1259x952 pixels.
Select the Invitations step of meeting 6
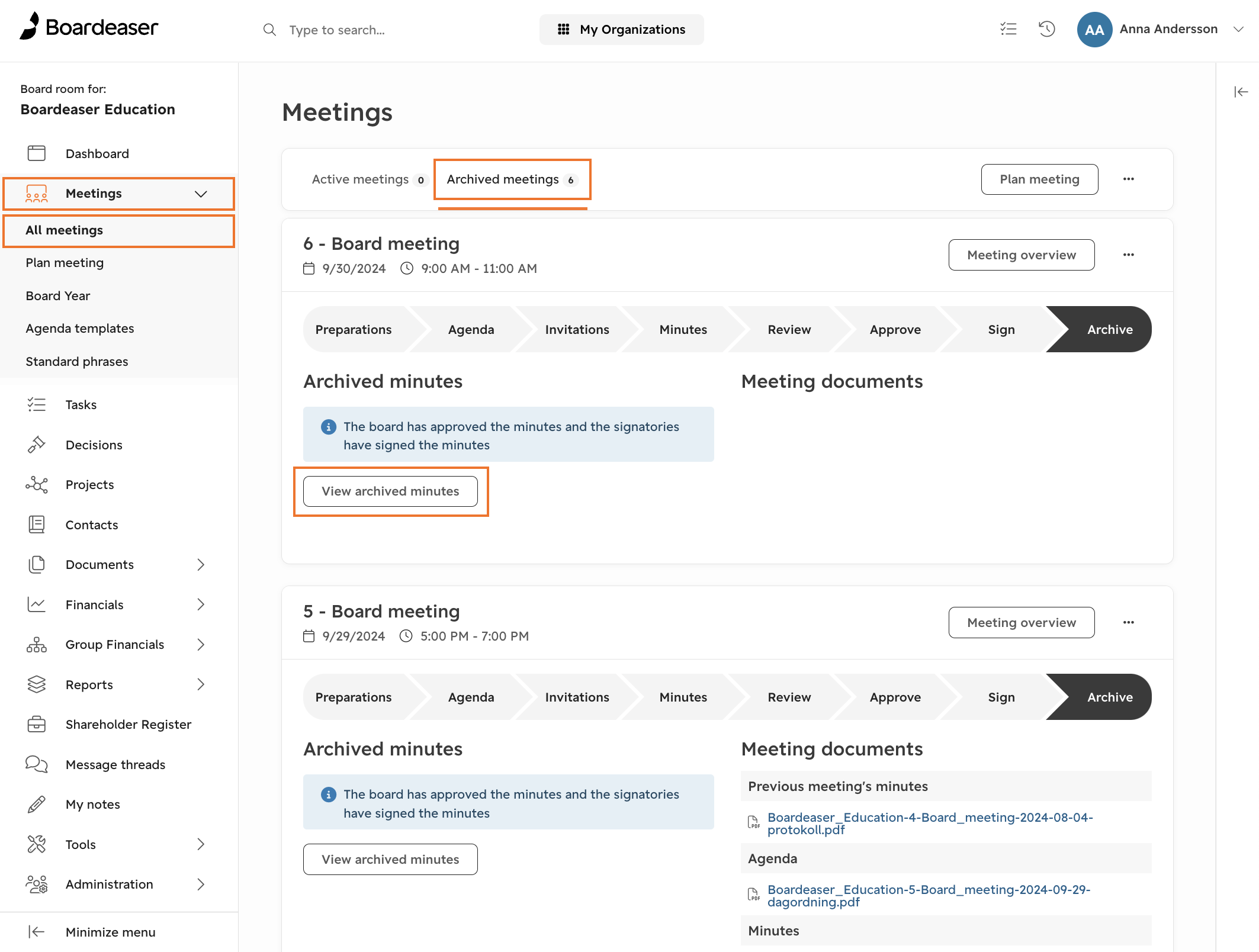click(x=577, y=329)
